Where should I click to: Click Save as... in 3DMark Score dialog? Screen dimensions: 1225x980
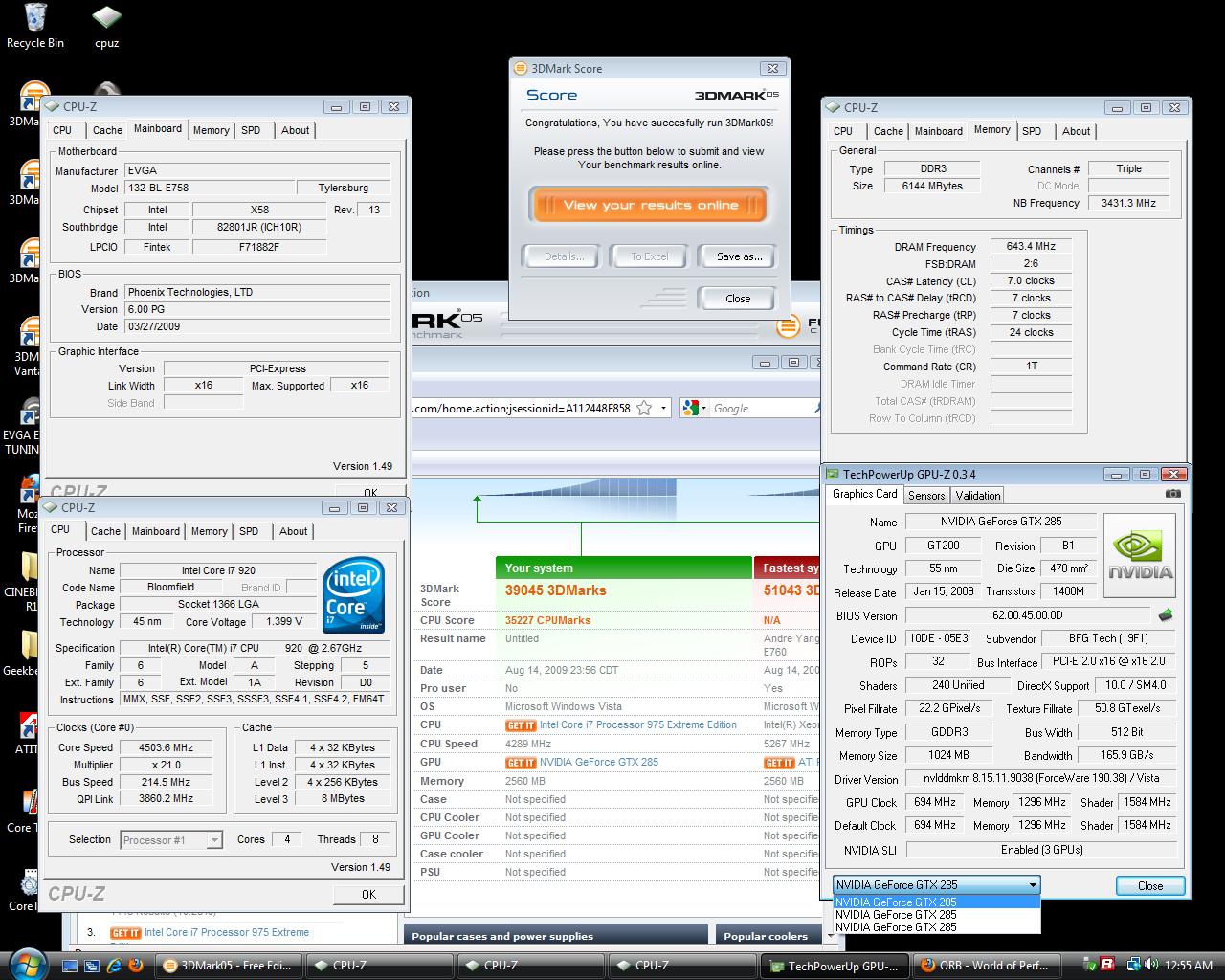tap(739, 256)
